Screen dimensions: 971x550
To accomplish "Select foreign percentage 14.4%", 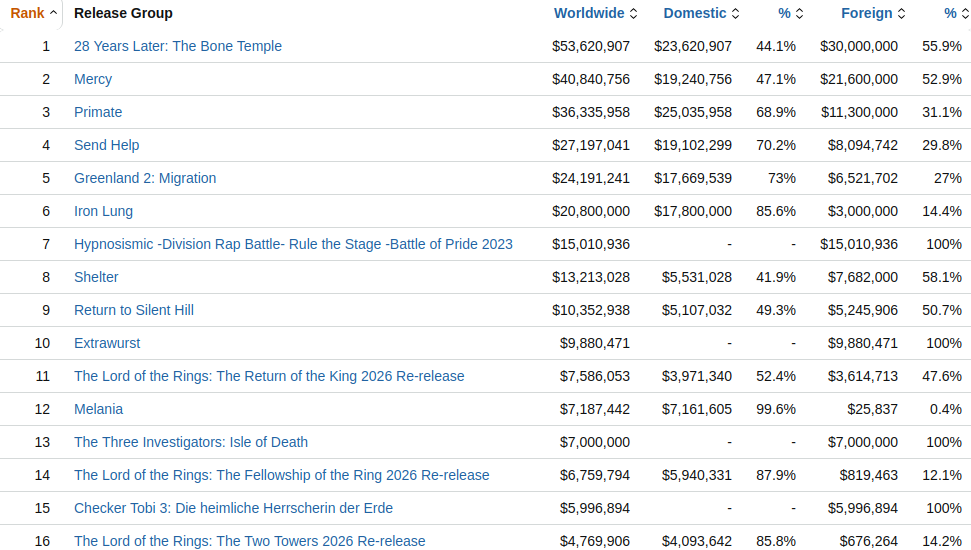I will tap(942, 211).
